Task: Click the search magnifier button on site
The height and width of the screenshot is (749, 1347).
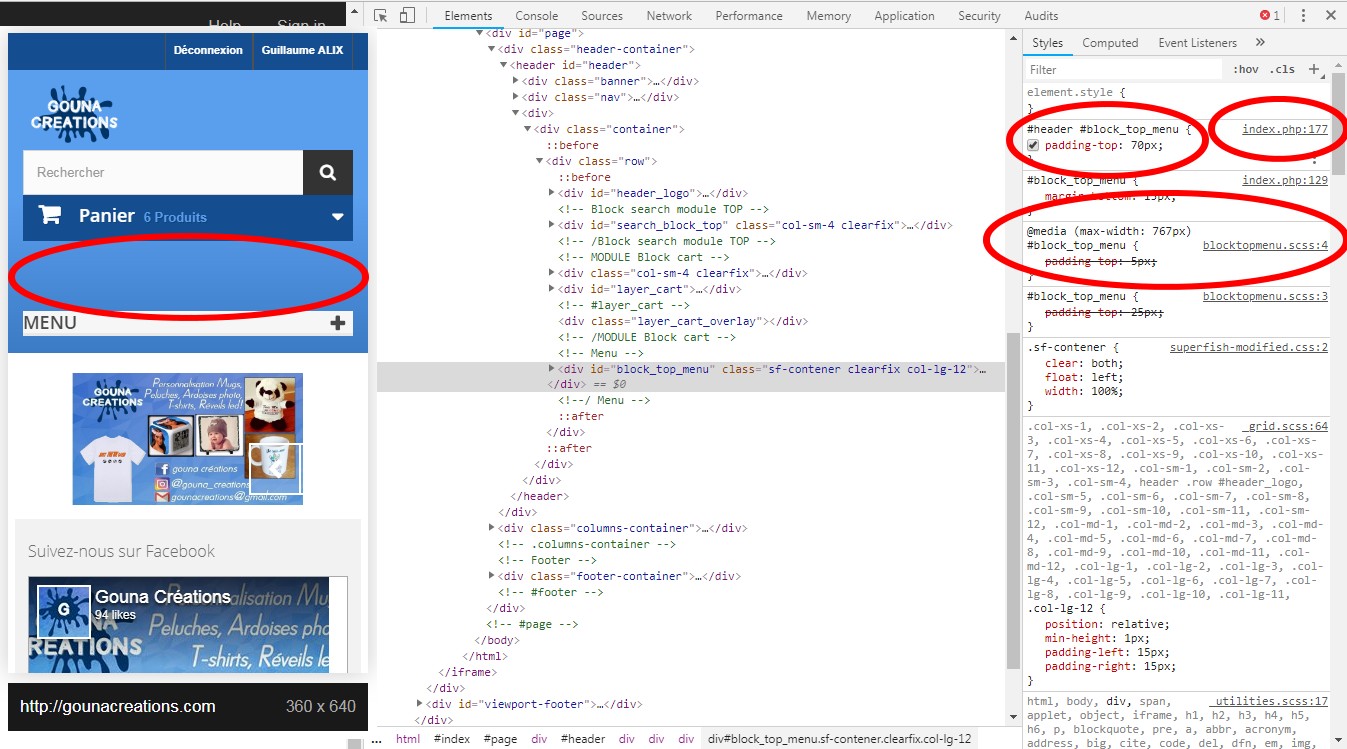Action: coord(328,173)
